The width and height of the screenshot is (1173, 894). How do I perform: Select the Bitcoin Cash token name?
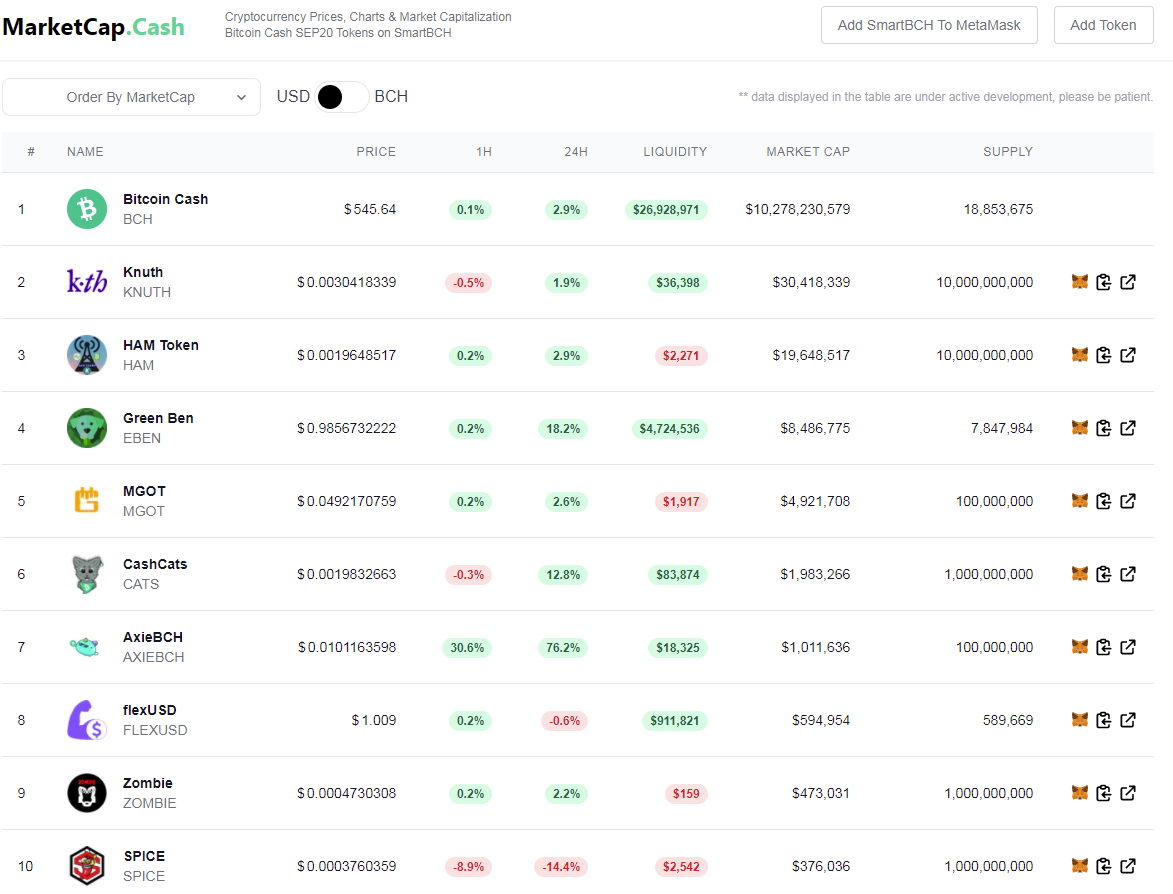point(165,199)
